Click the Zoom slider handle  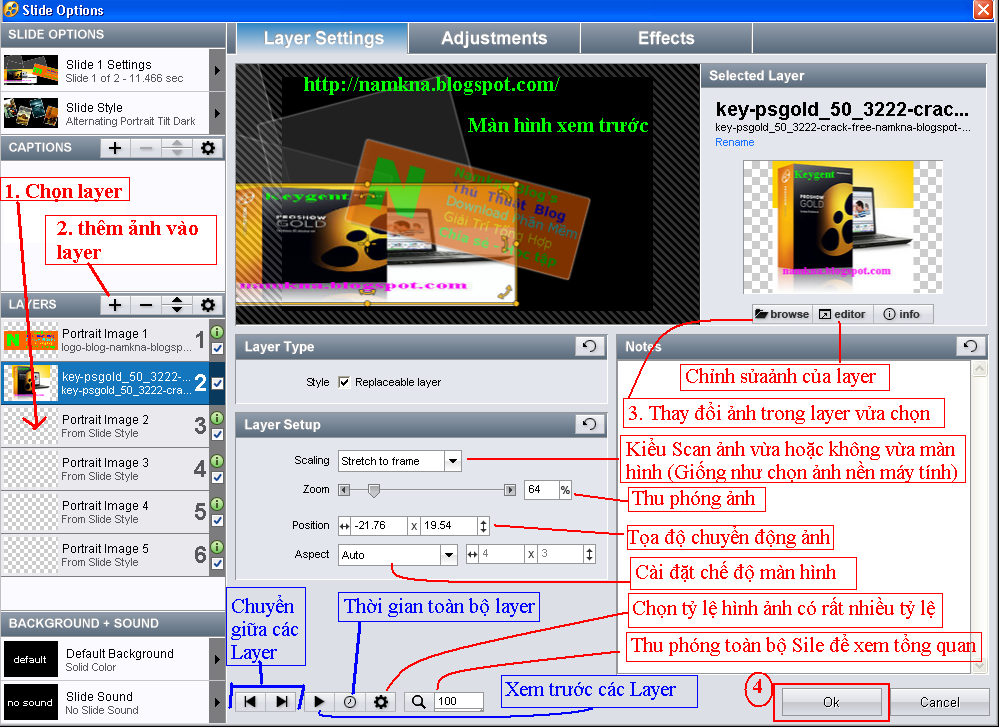[374, 490]
